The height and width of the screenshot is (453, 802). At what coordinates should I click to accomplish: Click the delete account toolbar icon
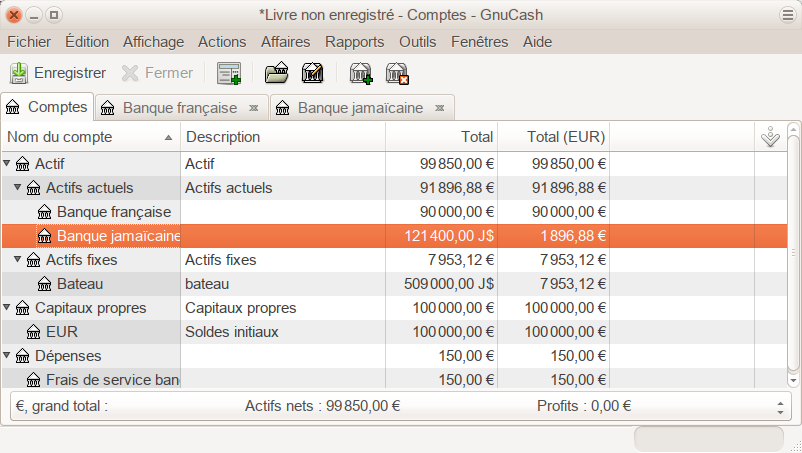(x=397, y=73)
